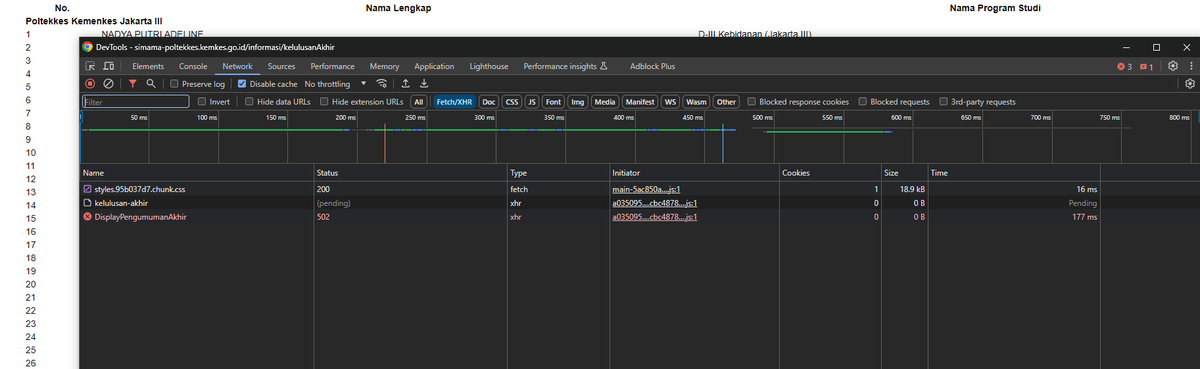Enable Hide data URLs checkbox
This screenshot has width=1200, height=369.
pos(250,102)
